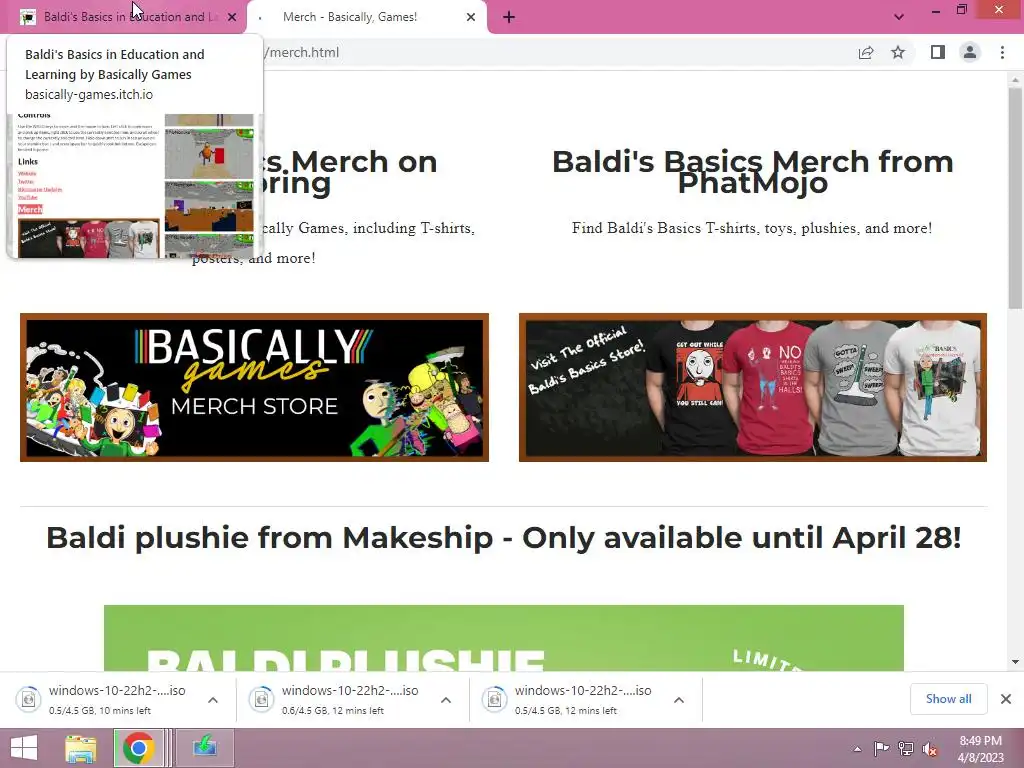Screen dimensions: 1024x768
Task: Open the Baldi Plushie green banner image
Action: pyautogui.click(x=504, y=638)
